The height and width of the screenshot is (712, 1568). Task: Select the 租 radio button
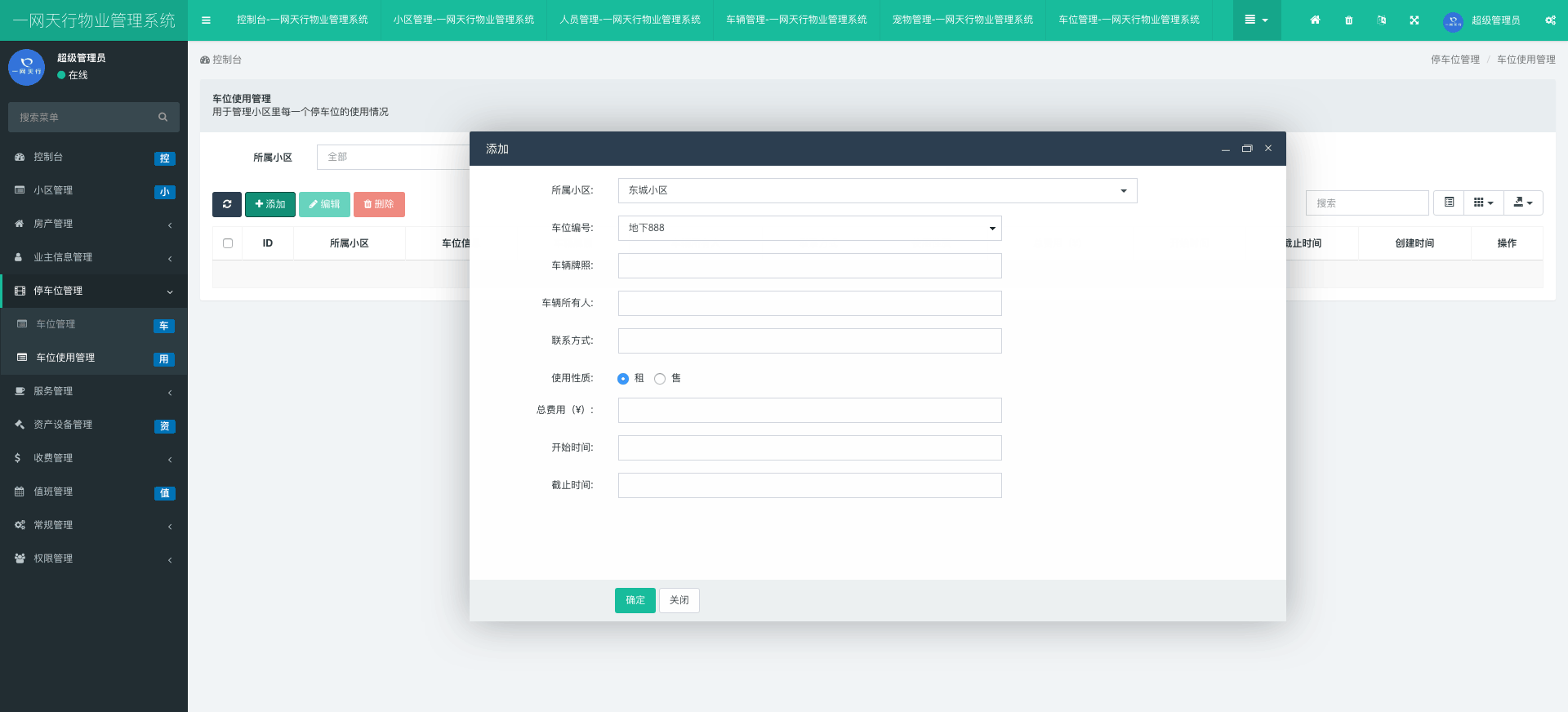(623, 379)
